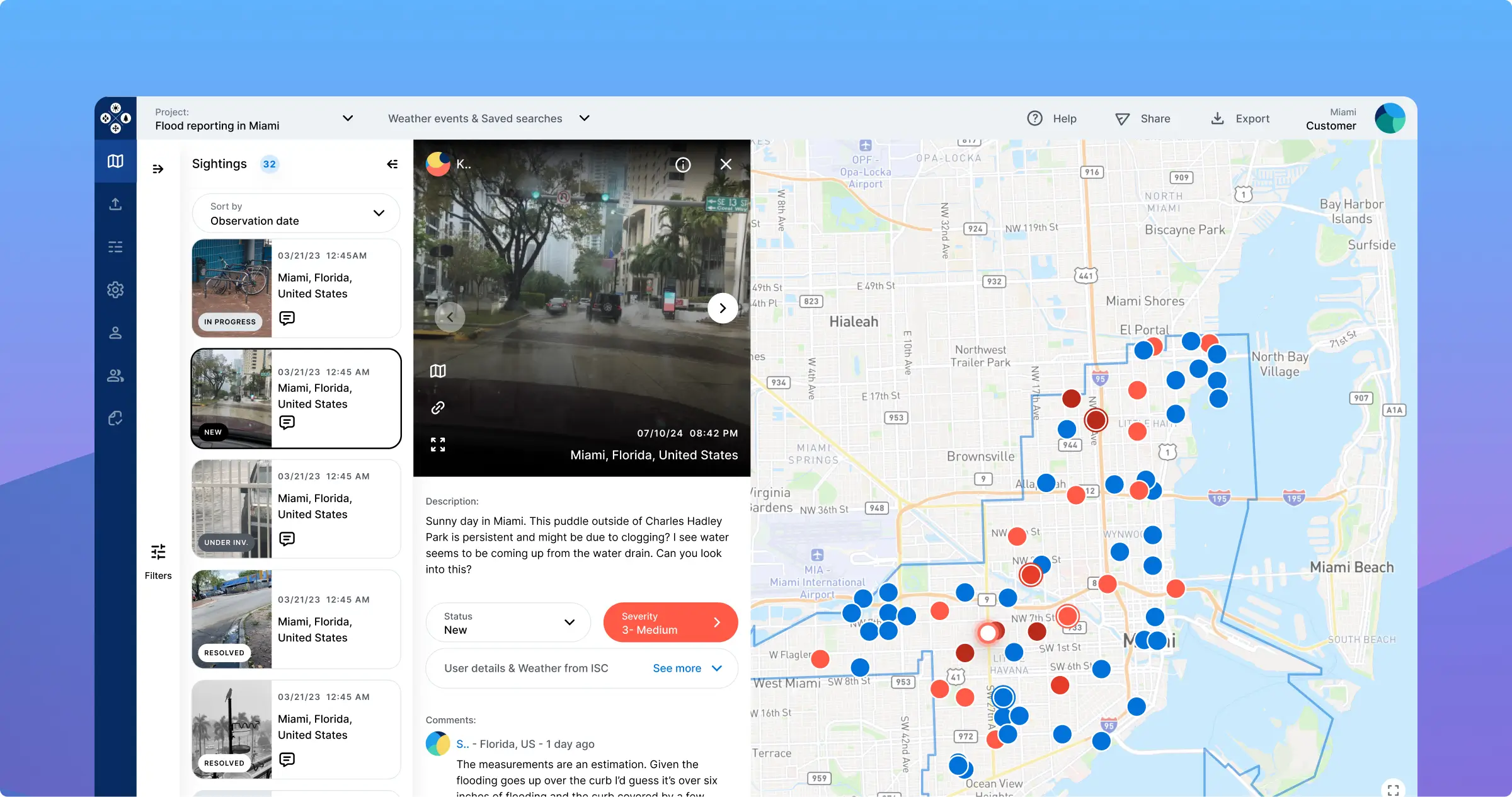The width and height of the screenshot is (1512, 797).
Task: Click the Sightings count badge 32
Action: (270, 164)
